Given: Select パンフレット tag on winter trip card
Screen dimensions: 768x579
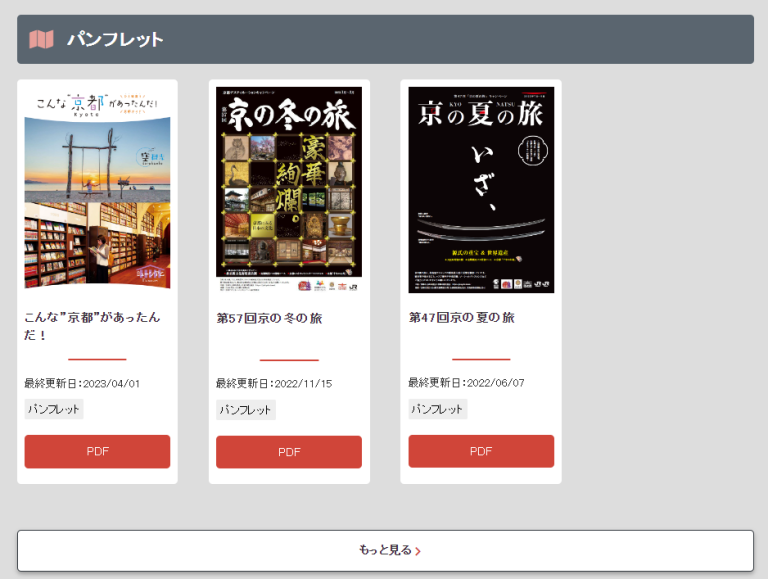Looking at the screenshot, I should pos(246,410).
